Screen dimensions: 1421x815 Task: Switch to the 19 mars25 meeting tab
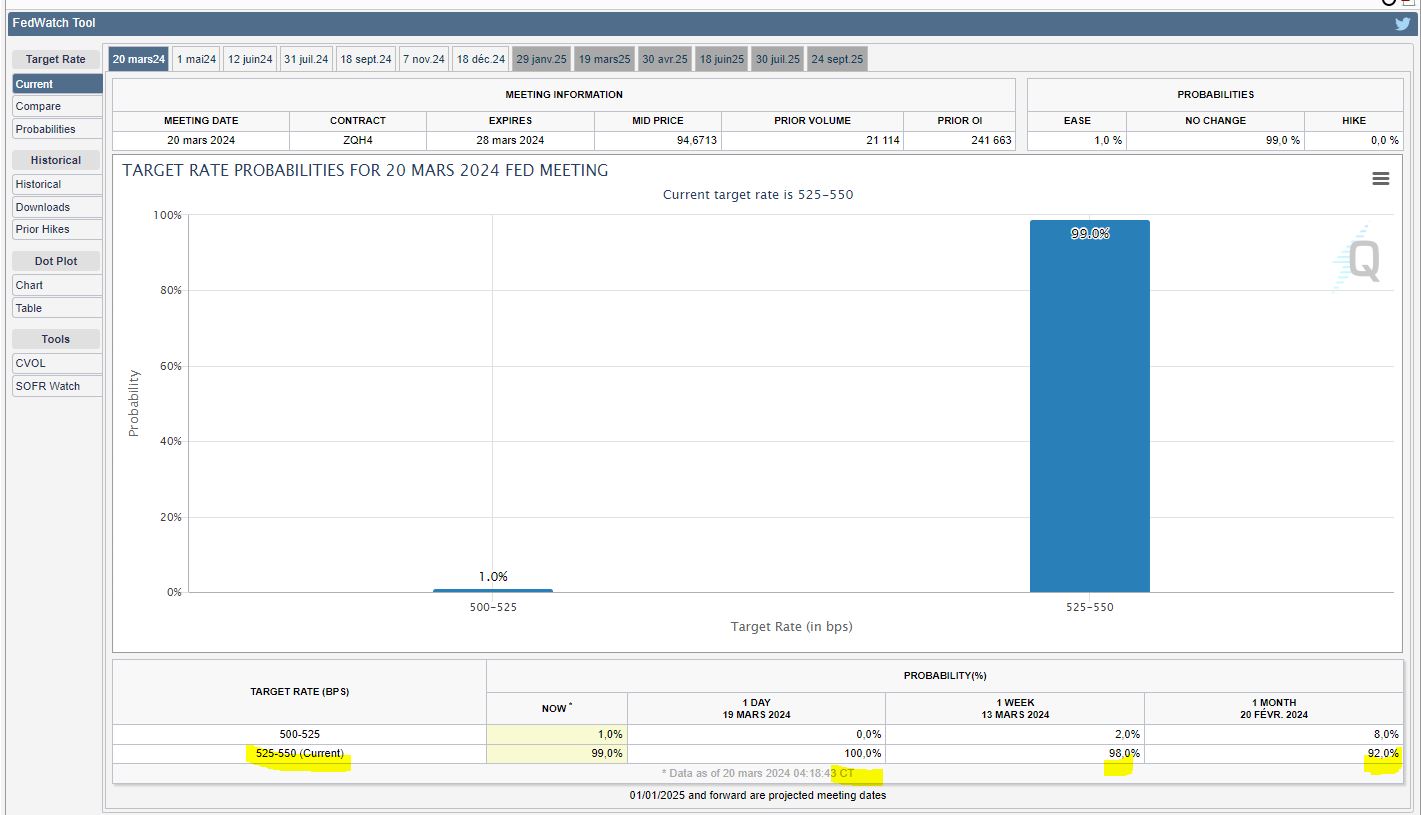coord(605,59)
